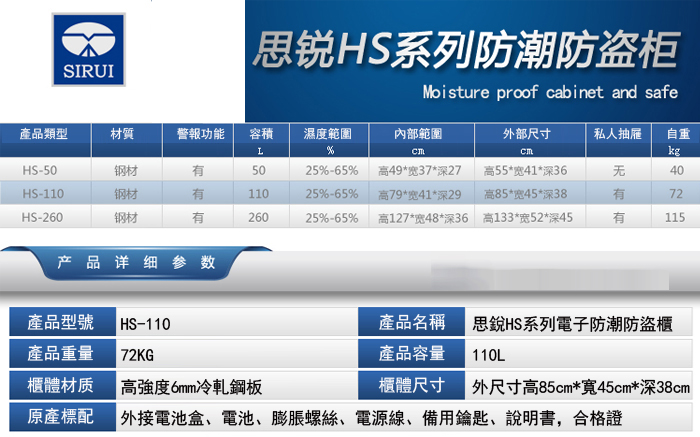
Task: Click the inner size 高79*宽41*深29
Action: [x=419, y=195]
